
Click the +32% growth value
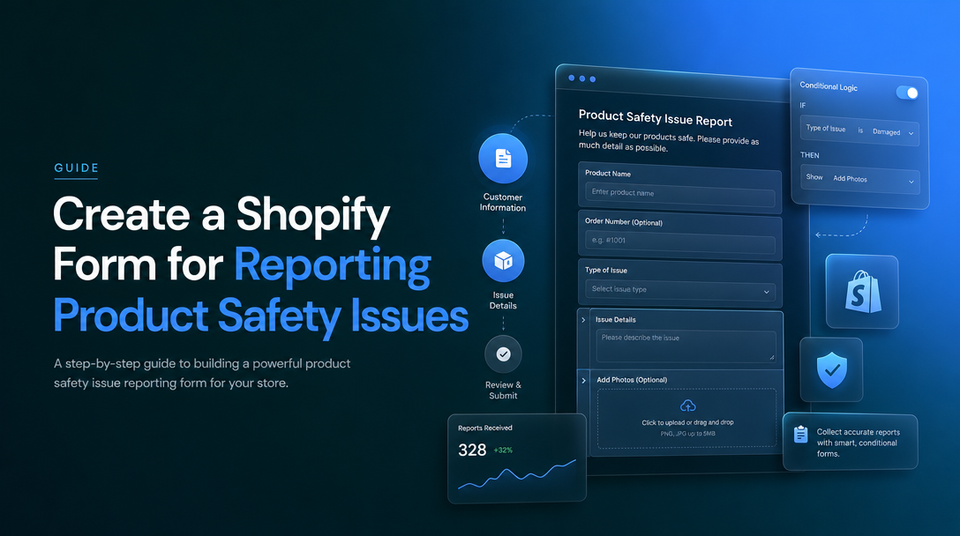click(x=503, y=450)
